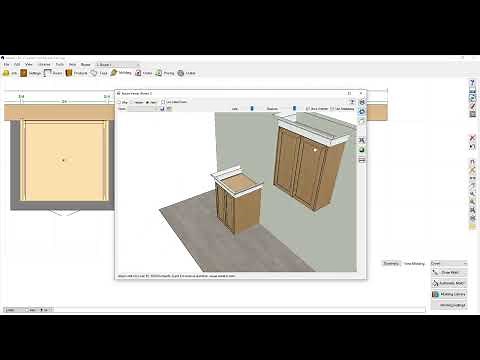Select the Molding toolbar icon
Viewport: 480px width, 360px height.
point(114,73)
